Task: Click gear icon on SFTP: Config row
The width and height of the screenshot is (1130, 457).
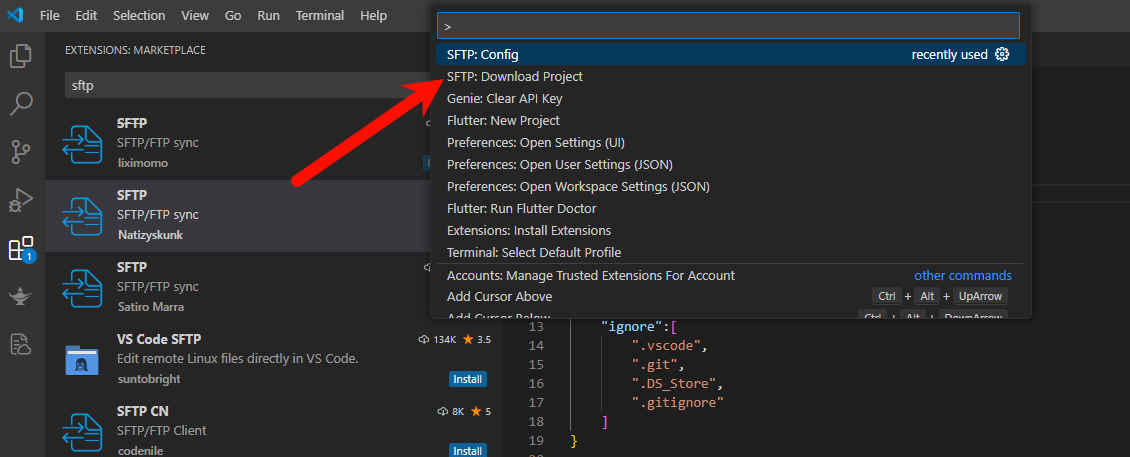Action: pos(1002,54)
